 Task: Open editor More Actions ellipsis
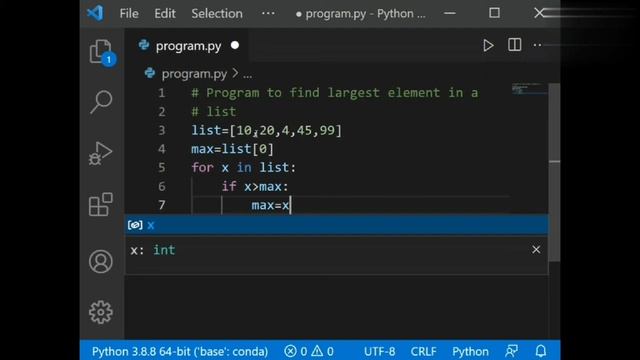tap(538, 45)
